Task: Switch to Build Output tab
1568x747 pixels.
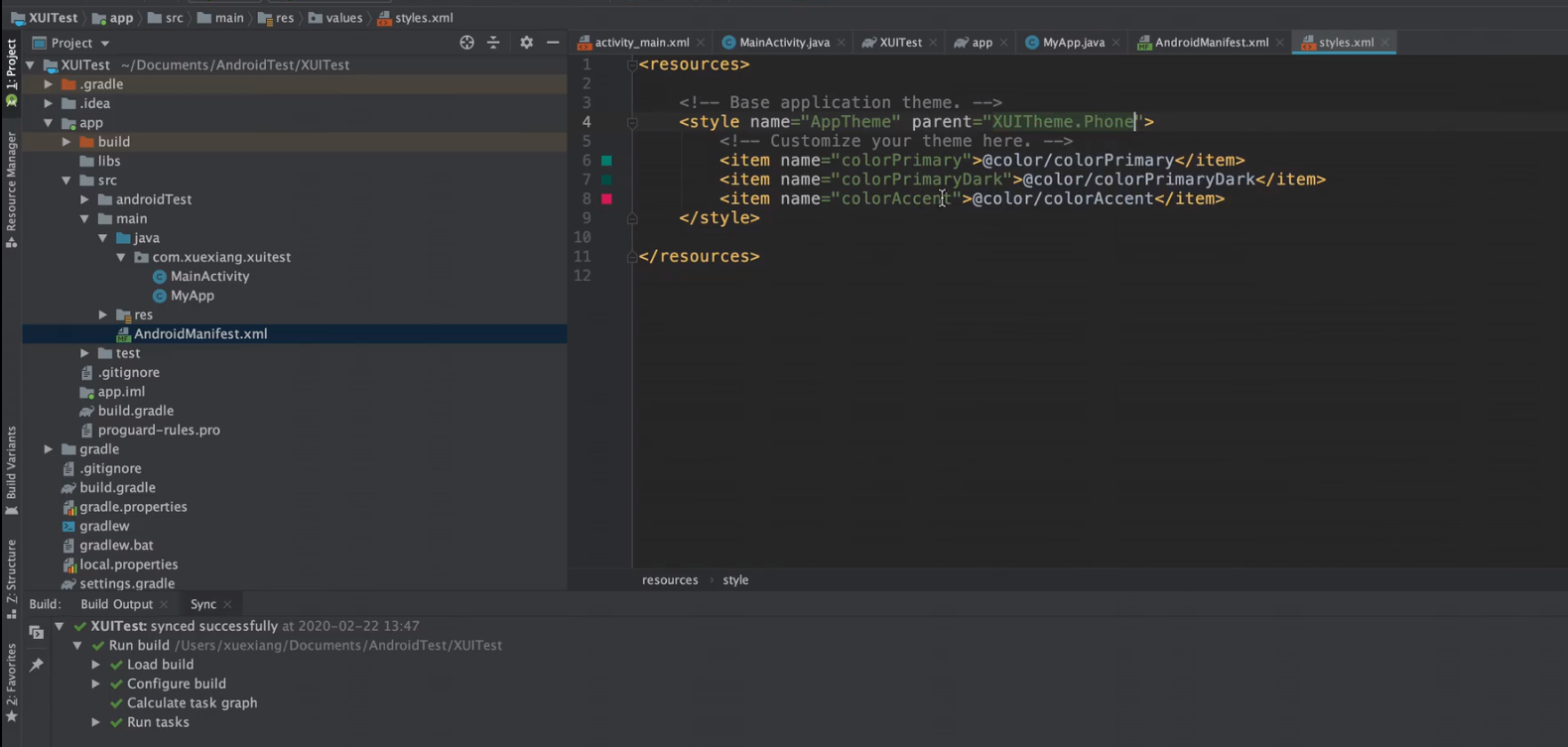Action: pos(116,604)
